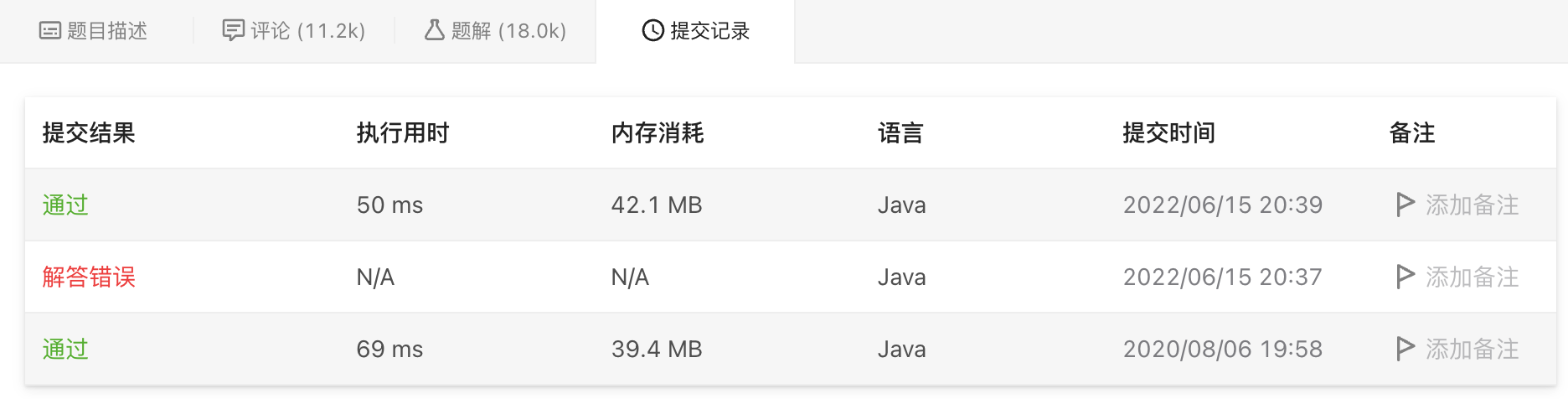Open the 题目描述 tab
This screenshot has width=1568, height=399.
point(94,31)
